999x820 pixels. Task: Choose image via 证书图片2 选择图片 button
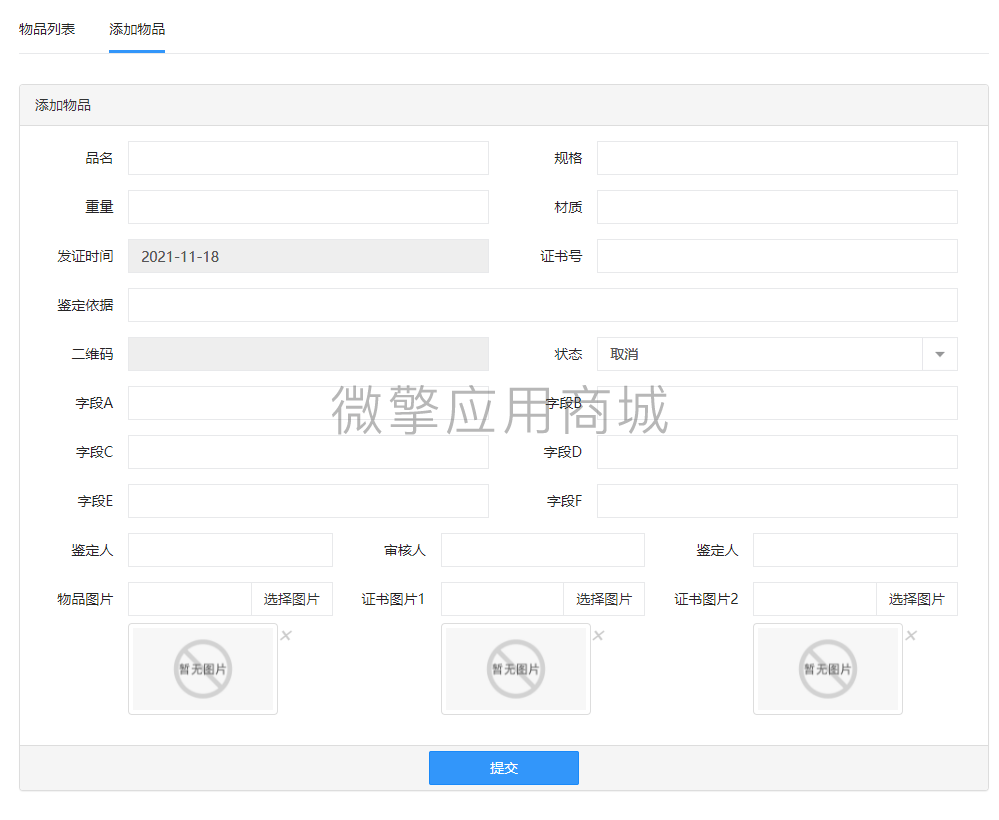(917, 600)
